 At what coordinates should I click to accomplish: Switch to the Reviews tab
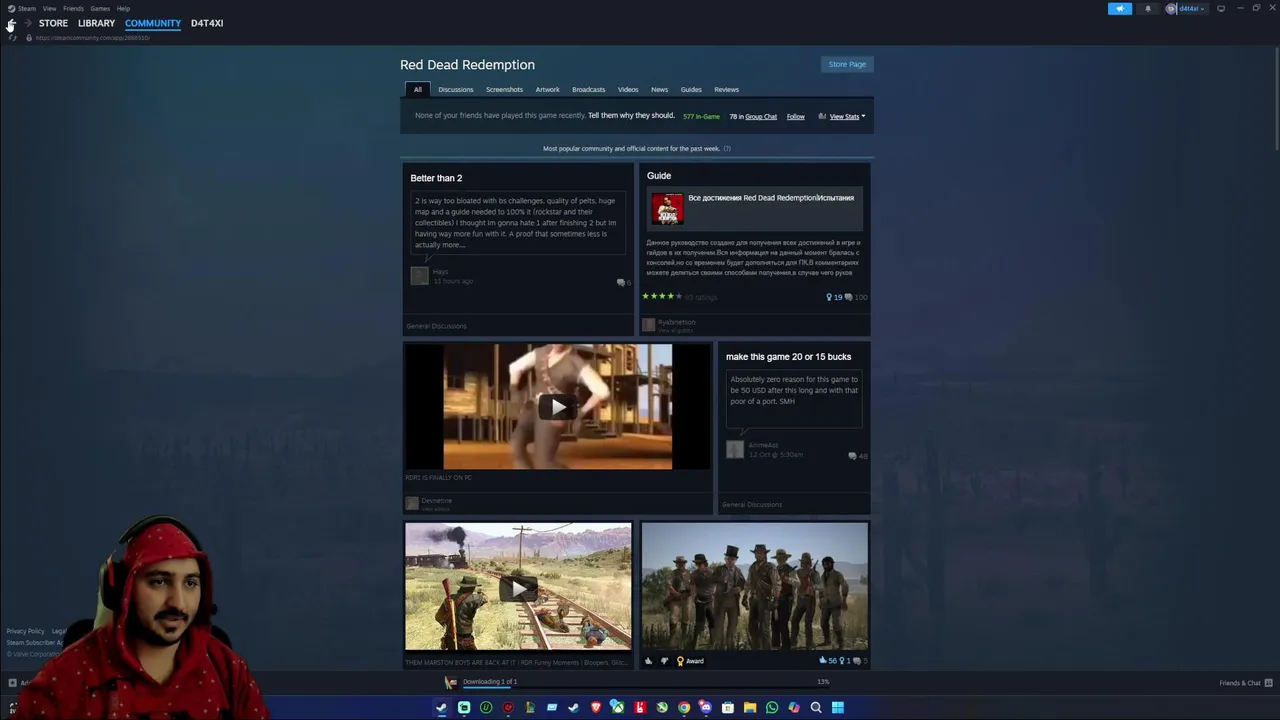point(726,90)
